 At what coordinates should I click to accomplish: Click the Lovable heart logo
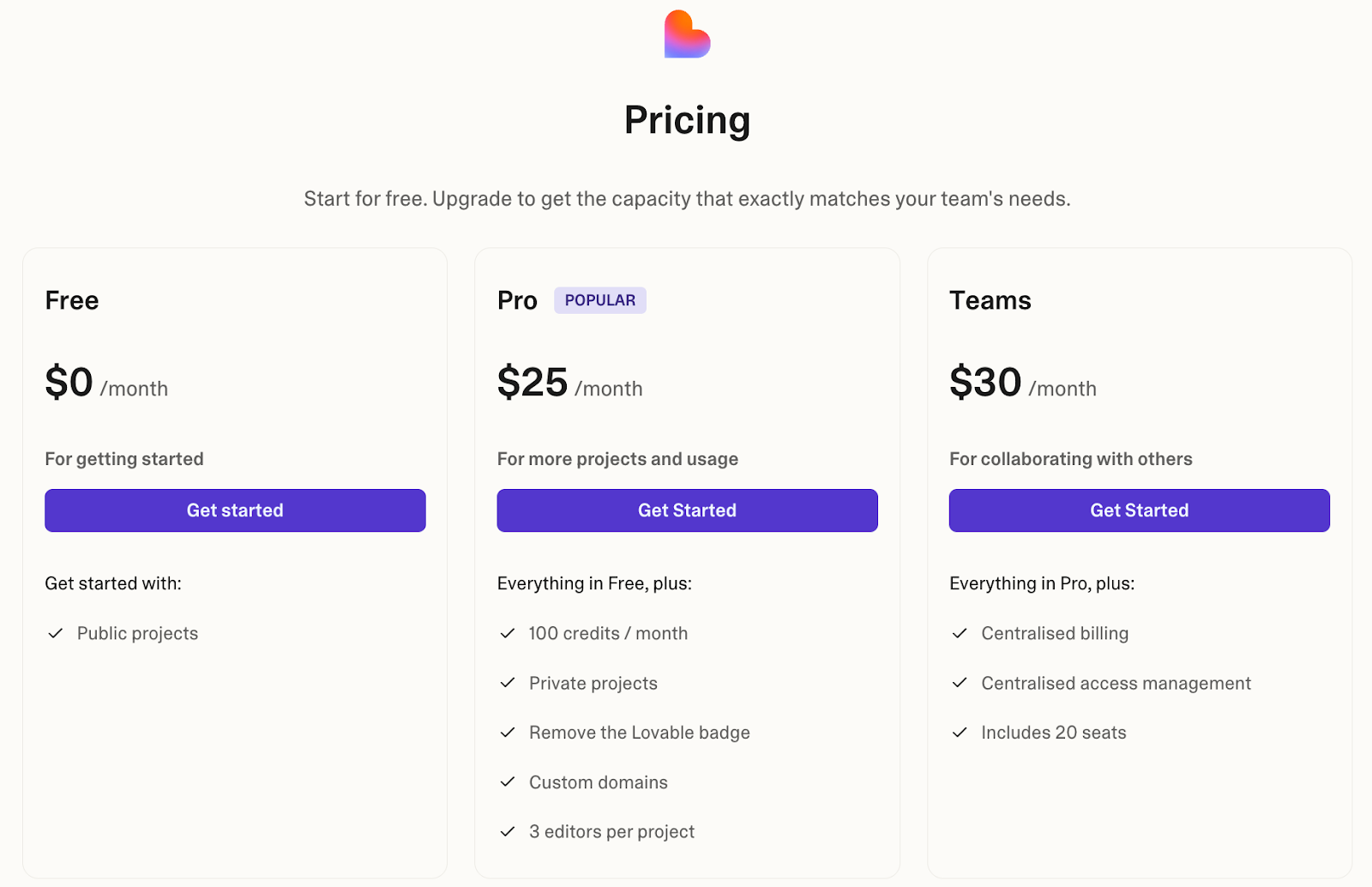point(687,34)
